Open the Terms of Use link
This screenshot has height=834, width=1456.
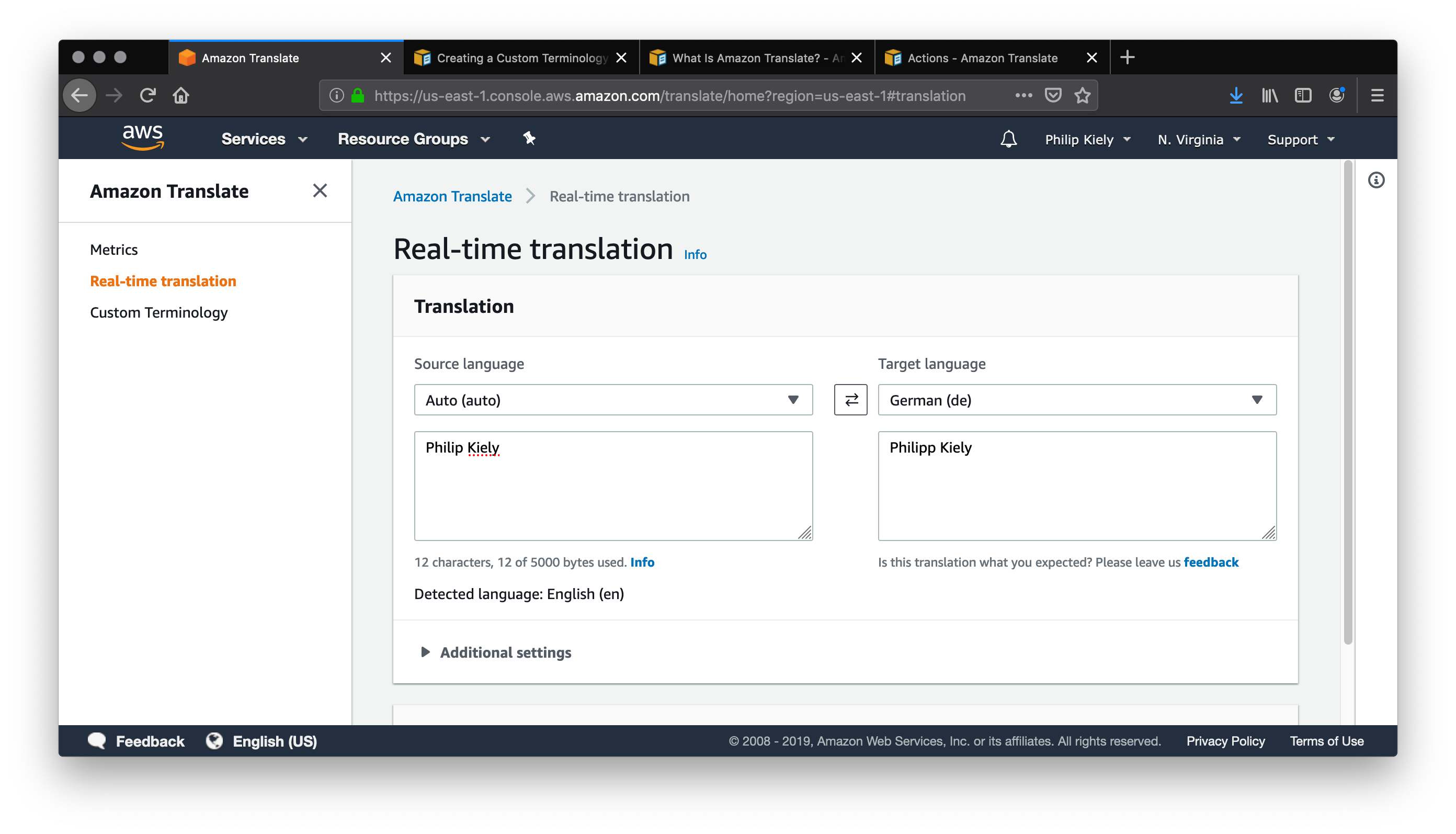(x=1327, y=741)
